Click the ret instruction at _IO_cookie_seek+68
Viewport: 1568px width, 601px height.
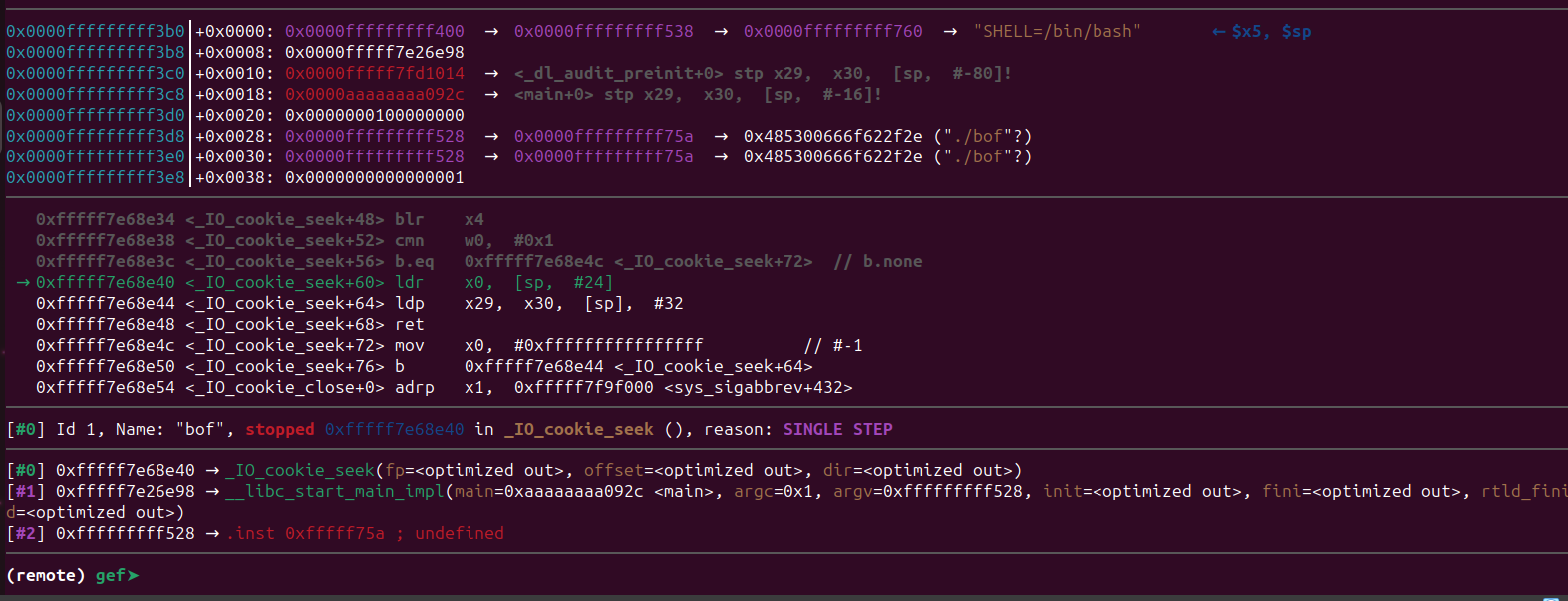[409, 325]
